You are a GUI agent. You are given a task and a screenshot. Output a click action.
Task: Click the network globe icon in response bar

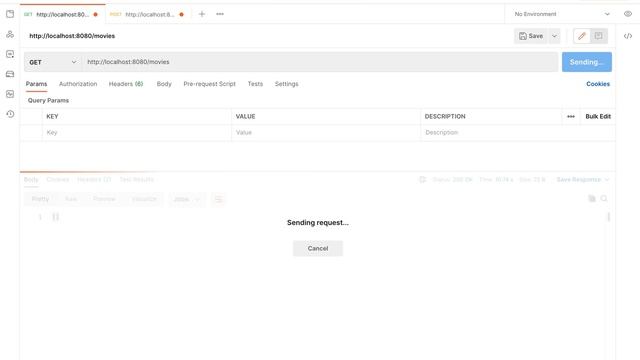pyautogui.click(x=422, y=180)
